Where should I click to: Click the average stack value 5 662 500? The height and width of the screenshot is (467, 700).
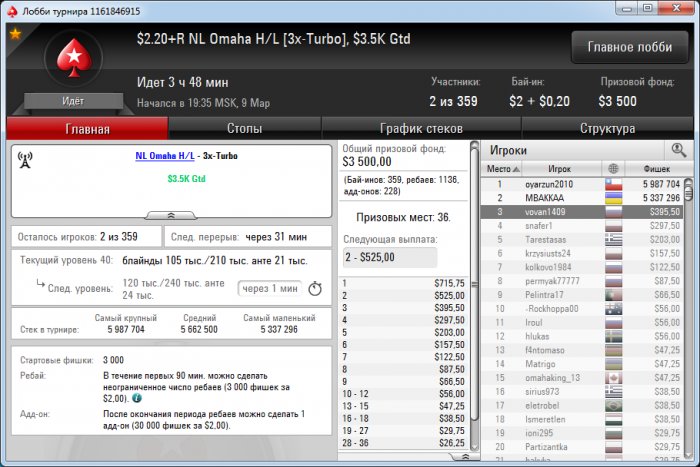tap(199, 329)
